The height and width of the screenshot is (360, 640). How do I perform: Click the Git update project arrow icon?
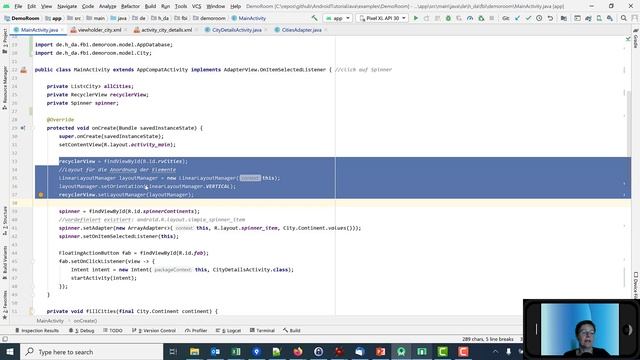coord(517,18)
